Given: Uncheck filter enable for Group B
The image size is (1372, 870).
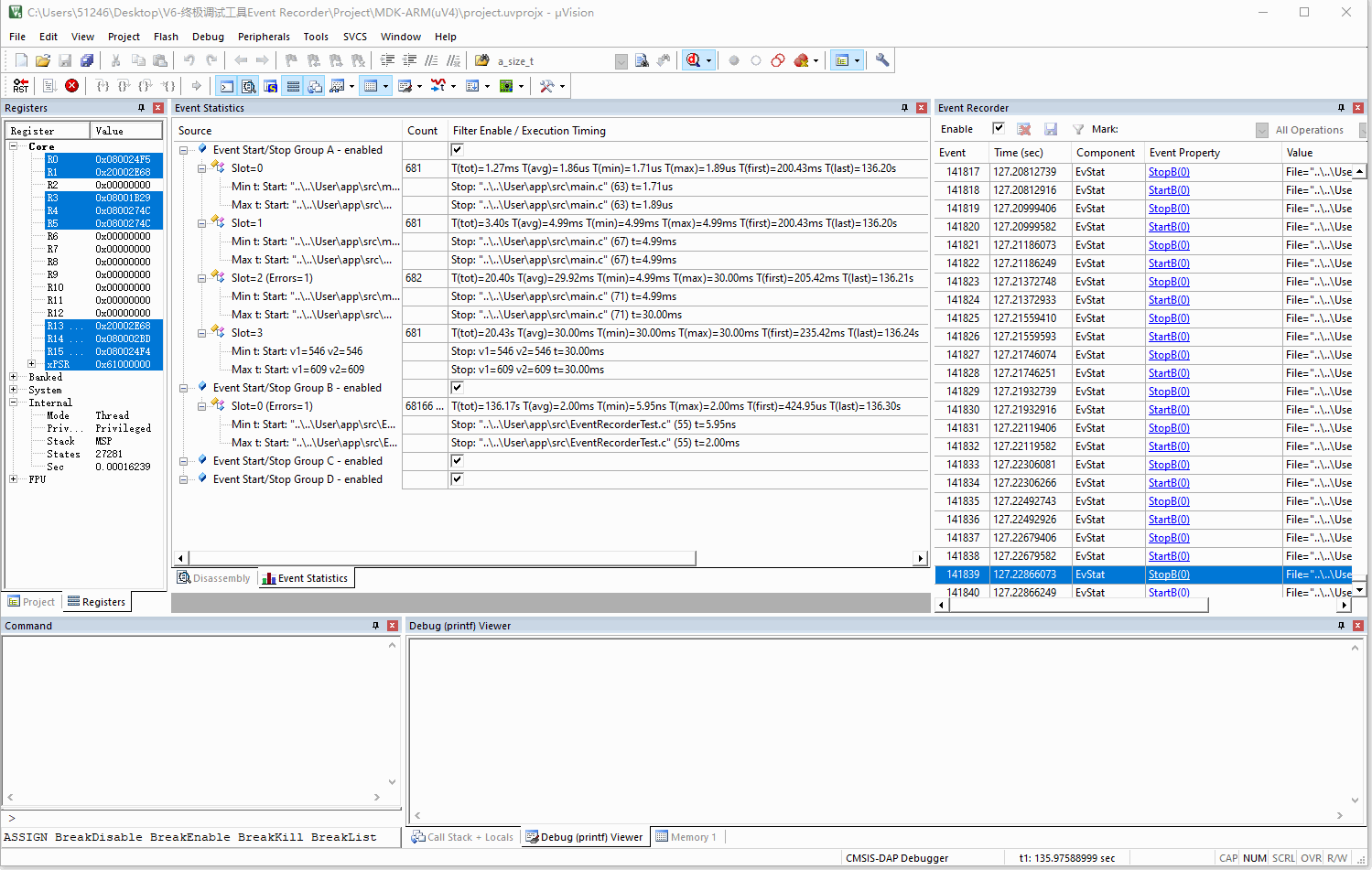Looking at the screenshot, I should coord(457,388).
